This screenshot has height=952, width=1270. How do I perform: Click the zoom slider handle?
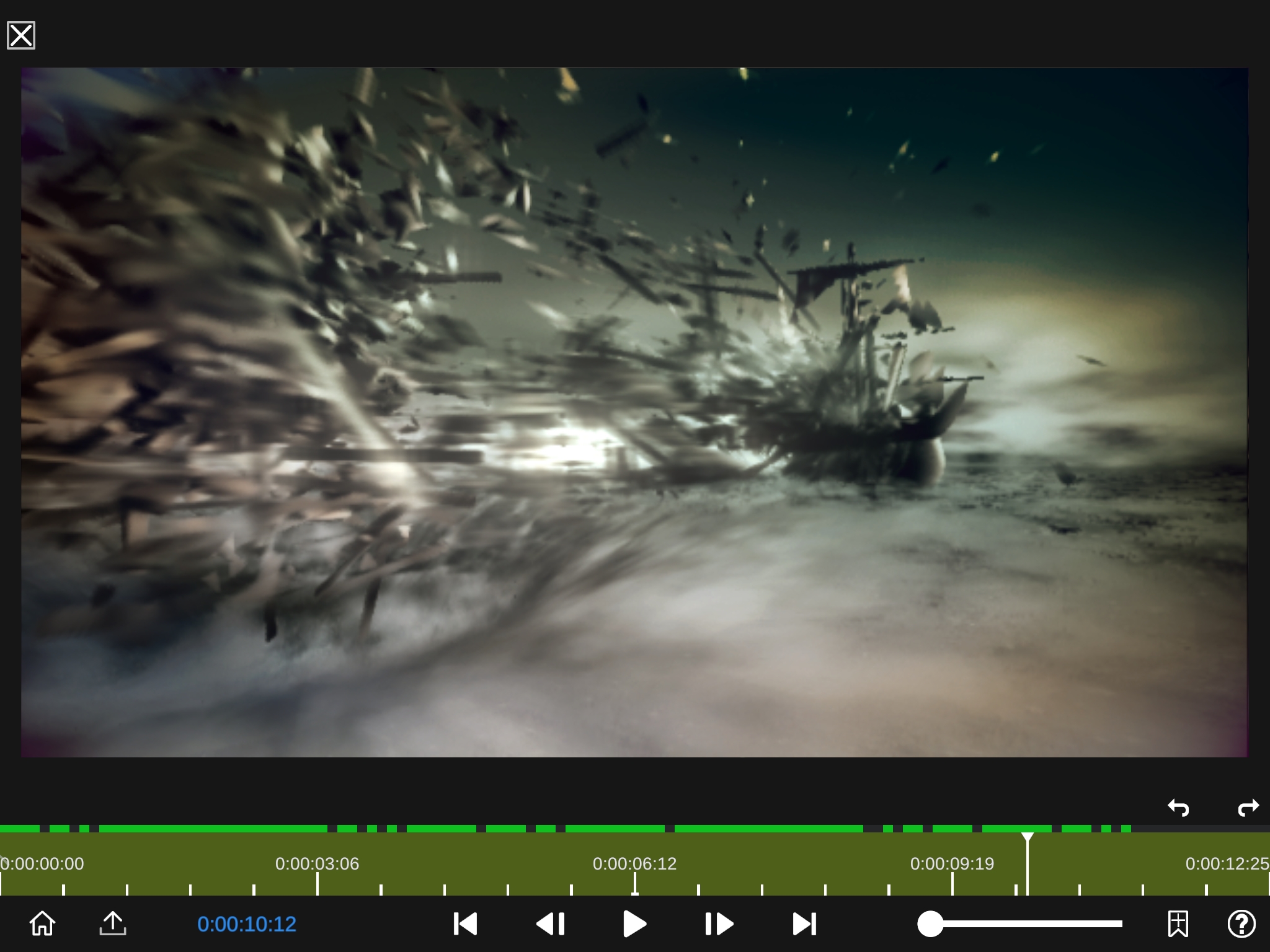point(930,923)
